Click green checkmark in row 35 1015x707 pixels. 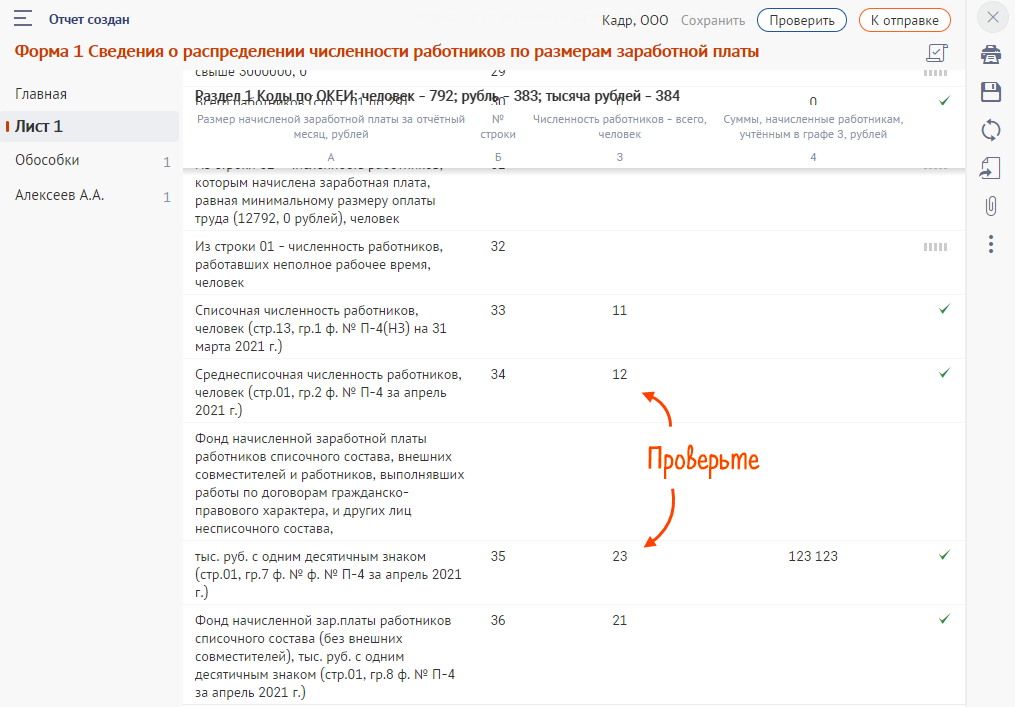click(944, 555)
